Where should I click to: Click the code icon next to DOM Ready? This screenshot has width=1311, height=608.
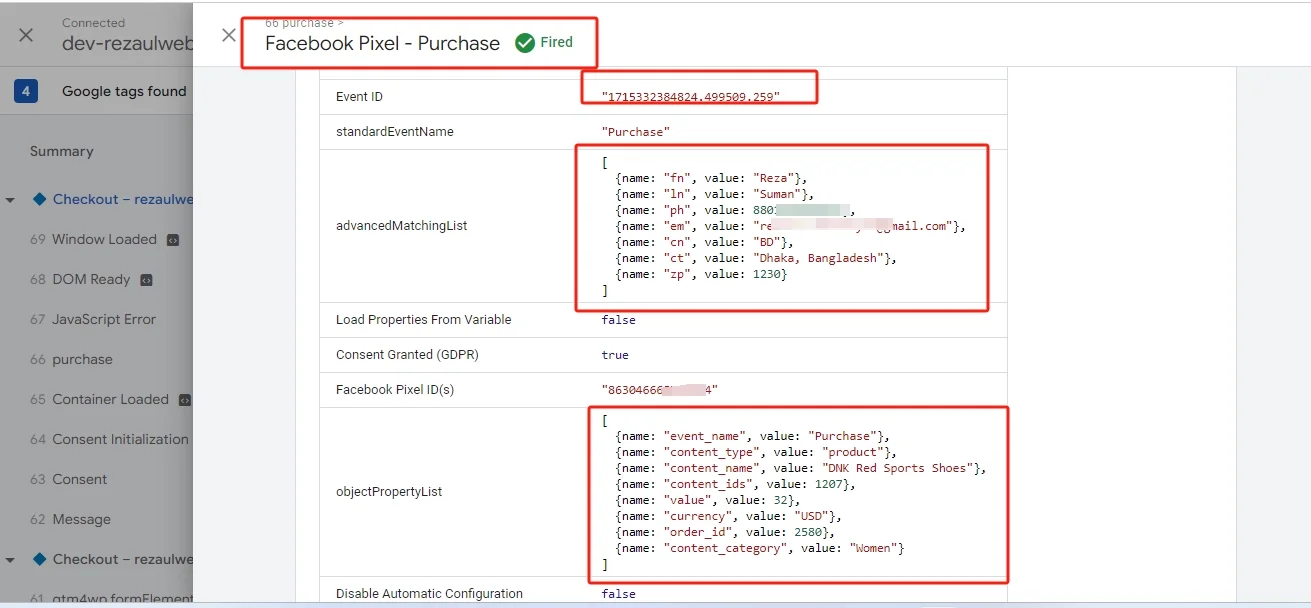[146, 280]
